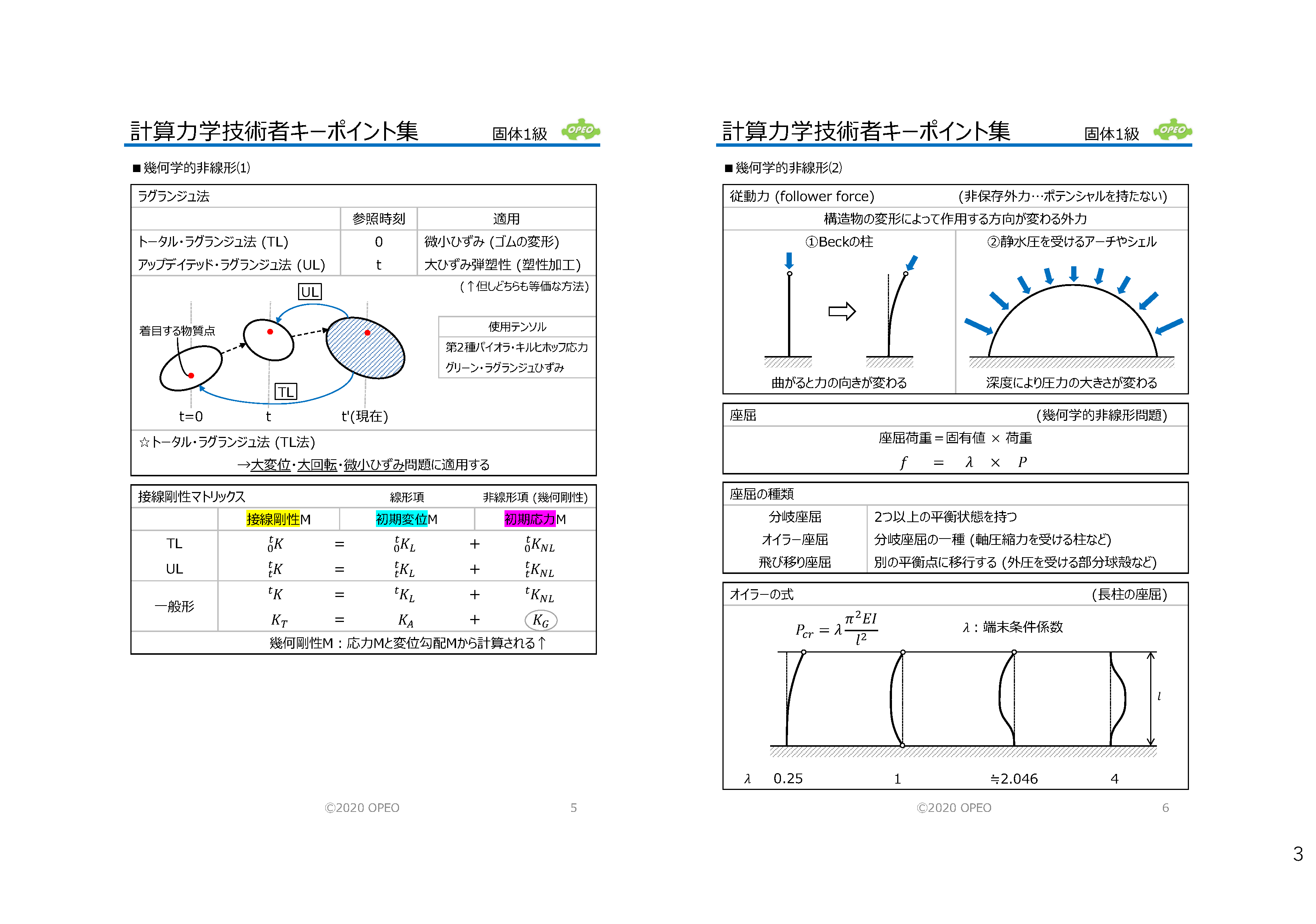This screenshot has height=924, width=1316.
Task: Click グリーン・ラグランジュひずみ
Action: pos(505,368)
